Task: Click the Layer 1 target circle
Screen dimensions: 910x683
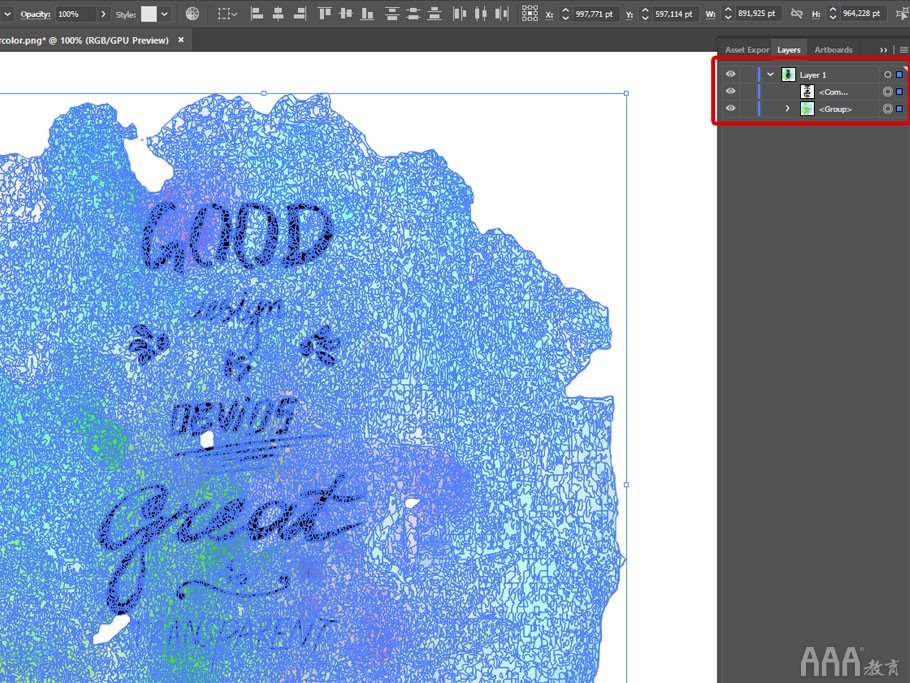Action: 887,75
